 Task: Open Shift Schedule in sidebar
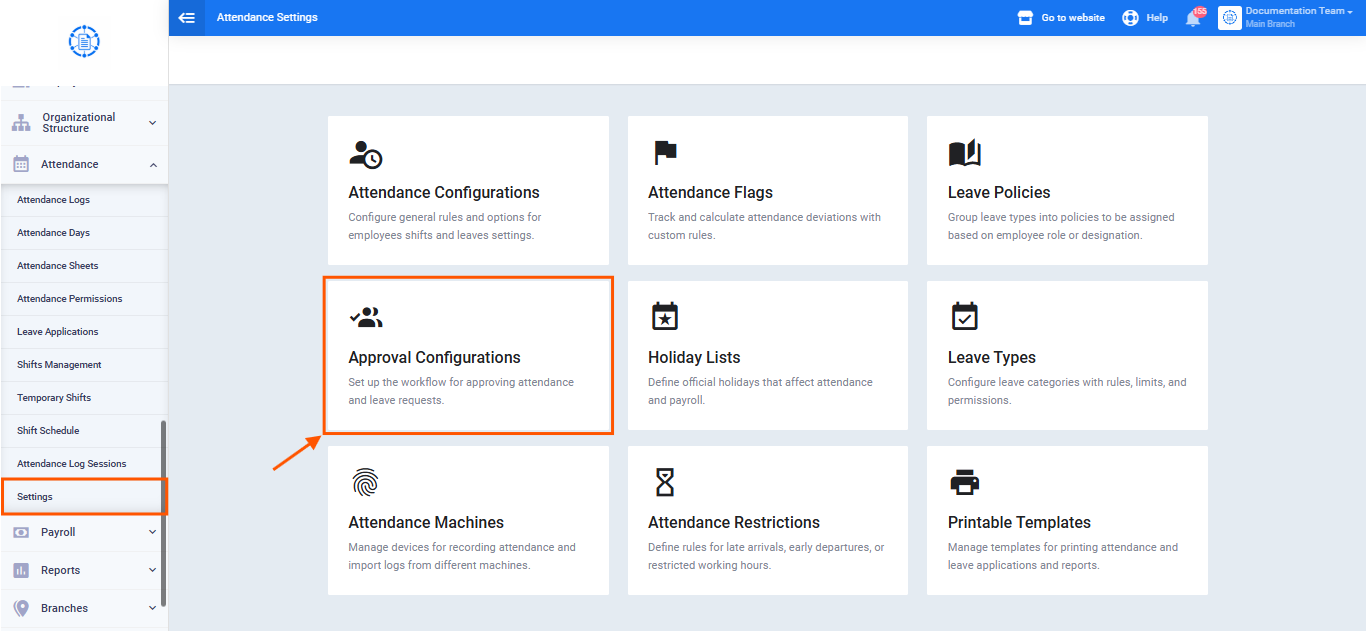tap(84, 431)
